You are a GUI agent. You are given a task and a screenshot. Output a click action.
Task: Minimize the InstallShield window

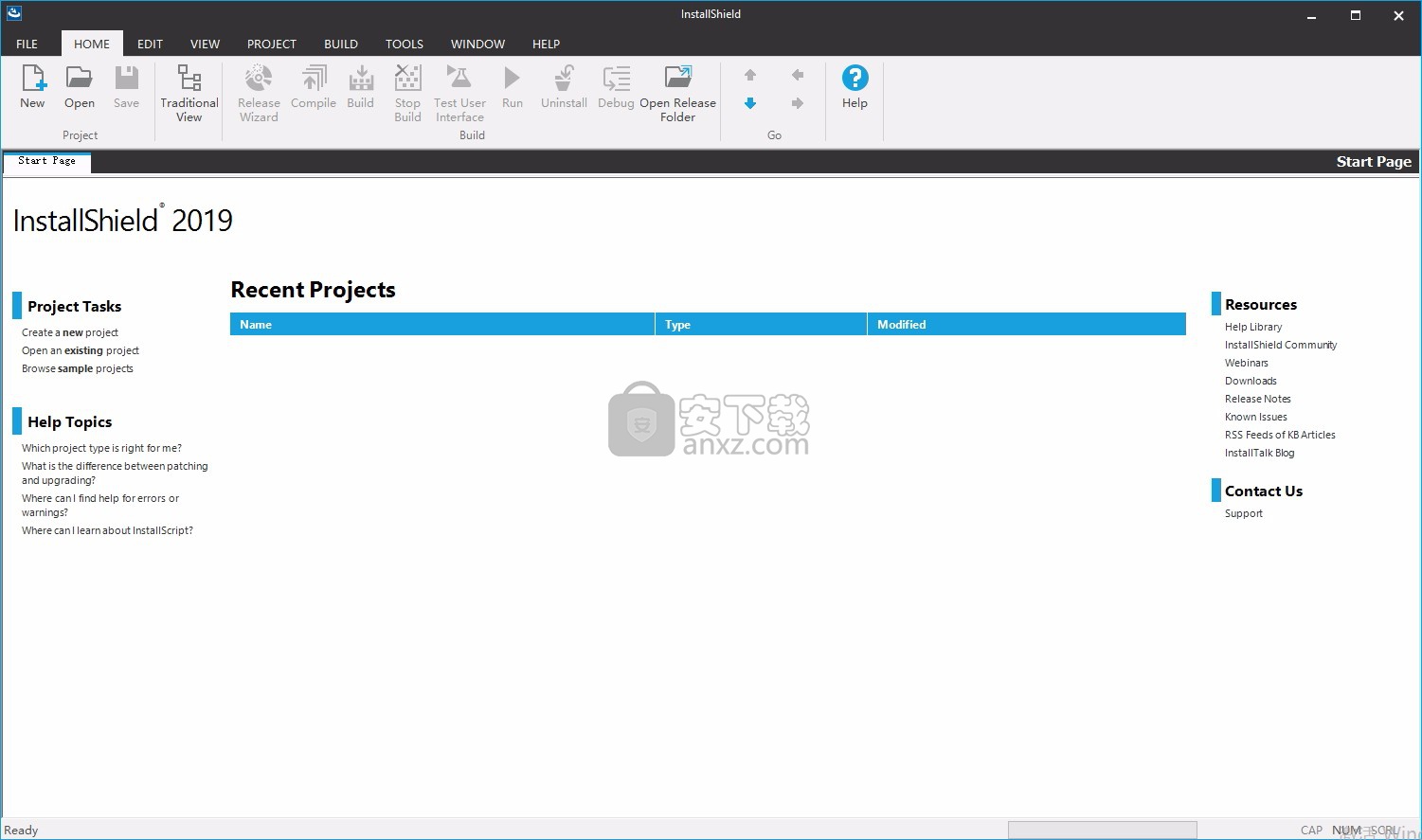tap(1312, 15)
